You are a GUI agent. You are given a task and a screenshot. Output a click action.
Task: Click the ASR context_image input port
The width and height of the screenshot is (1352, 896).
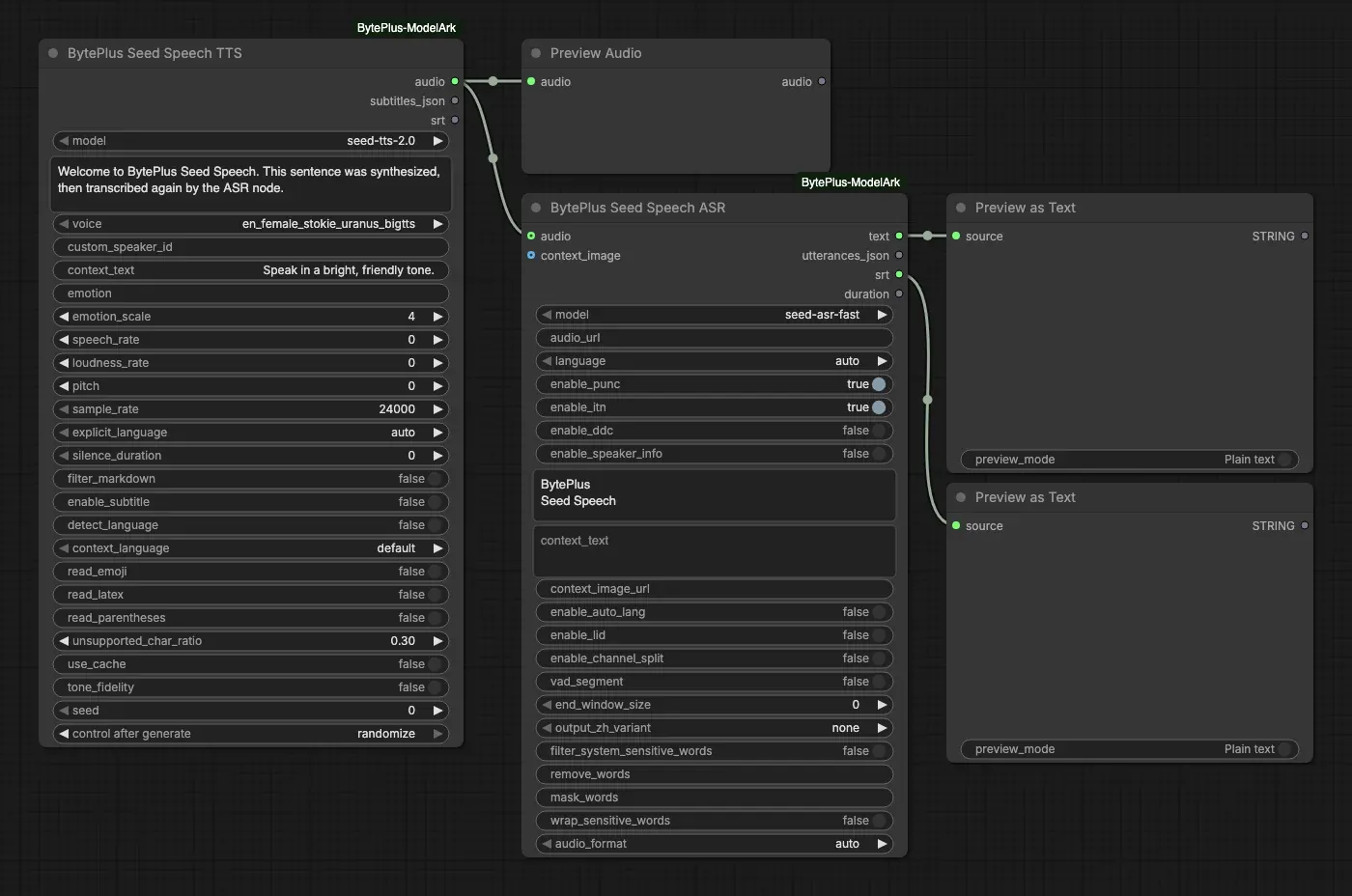click(531, 256)
